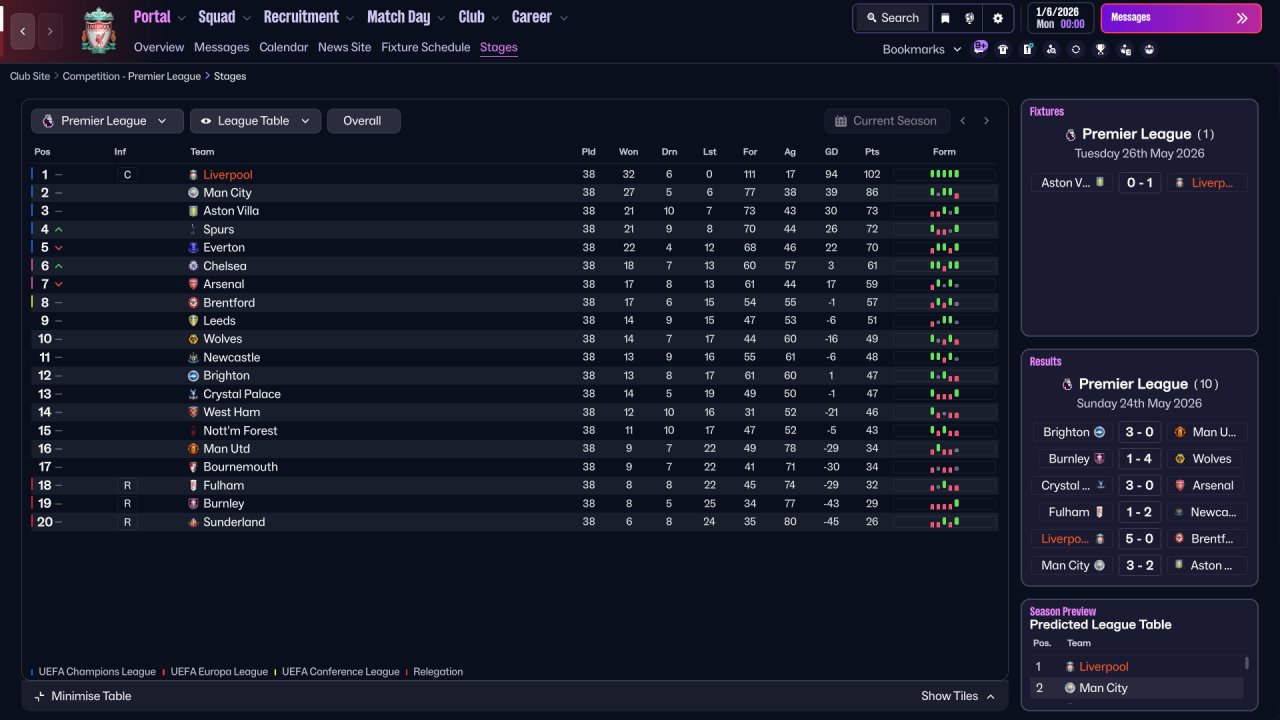Viewport: 1280px width, 720px height.
Task: Click Club Site breadcrumb link
Action: (x=30, y=76)
